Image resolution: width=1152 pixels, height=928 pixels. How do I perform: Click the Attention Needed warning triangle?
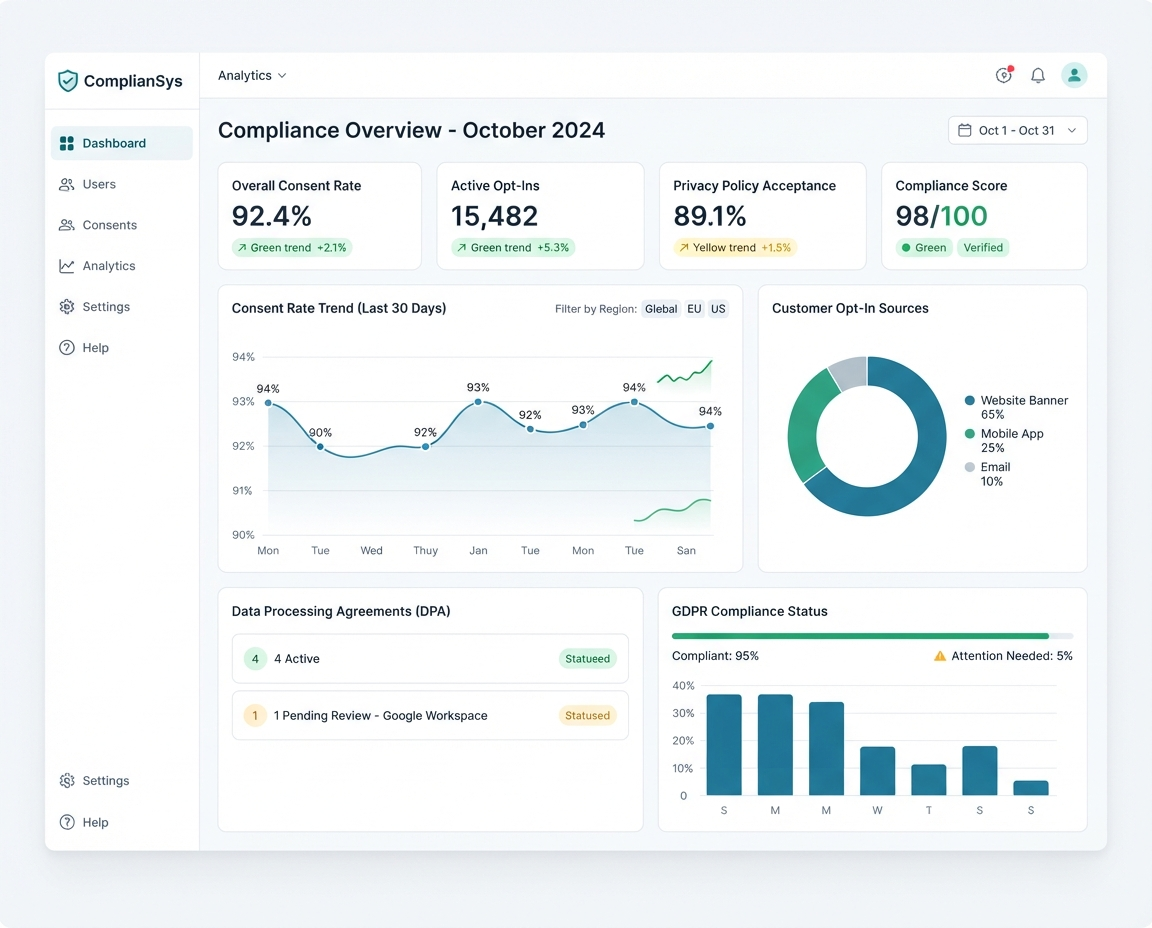click(940, 656)
